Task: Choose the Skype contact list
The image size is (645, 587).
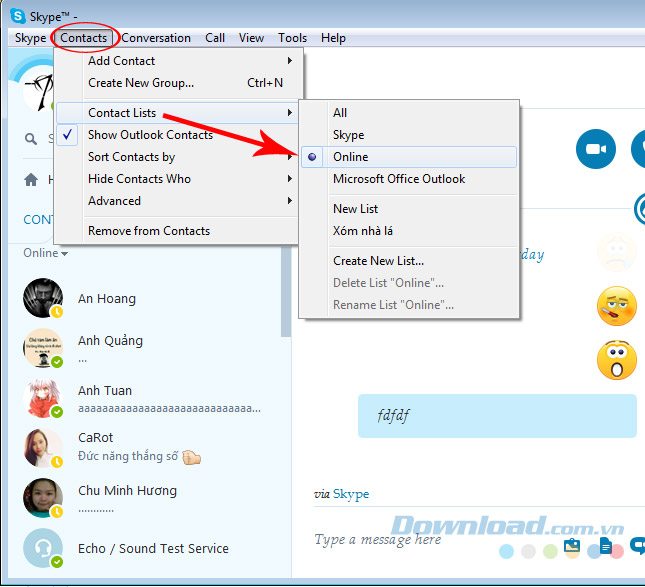Action: pyautogui.click(x=408, y=135)
